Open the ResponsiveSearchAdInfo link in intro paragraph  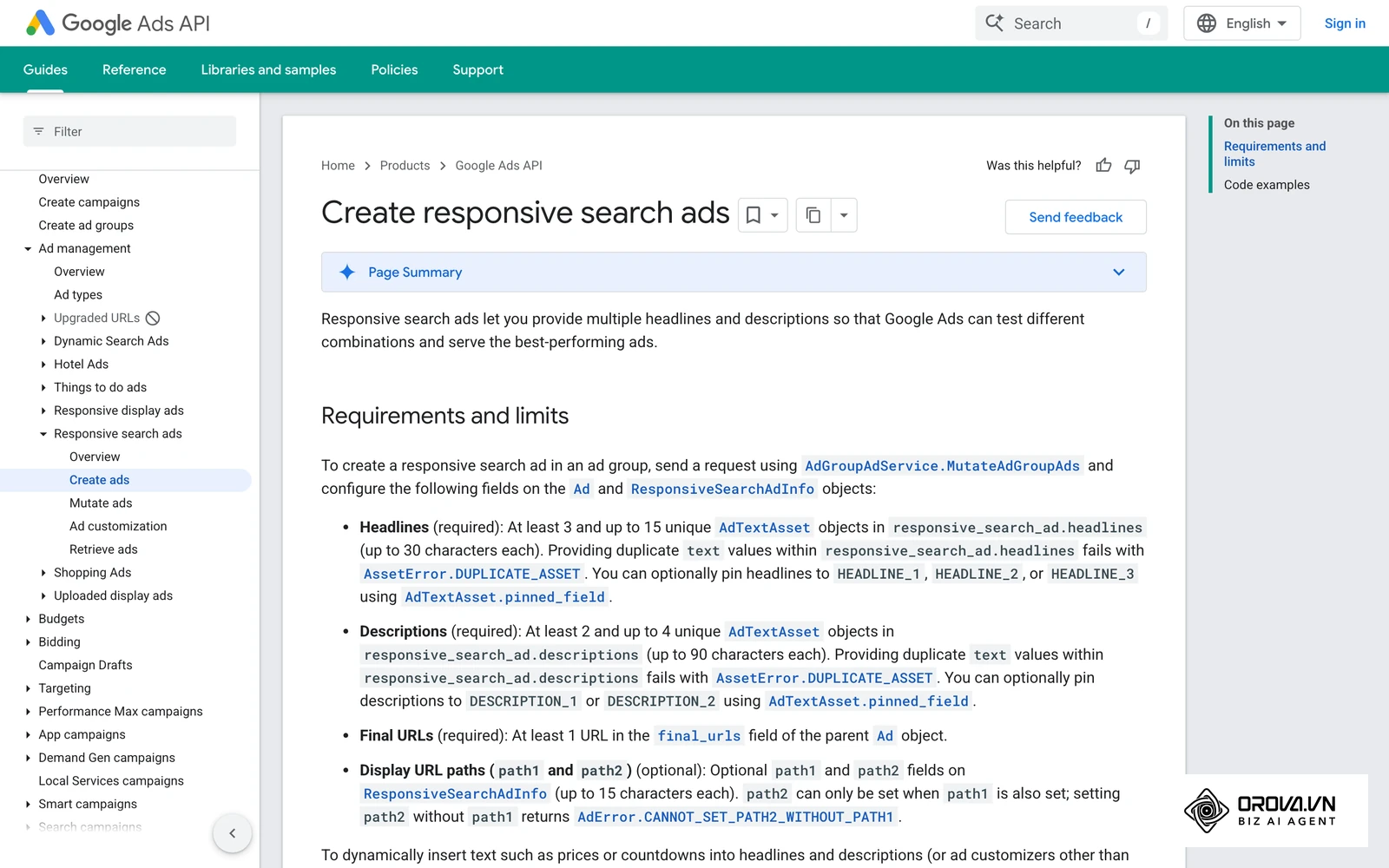[x=722, y=490]
